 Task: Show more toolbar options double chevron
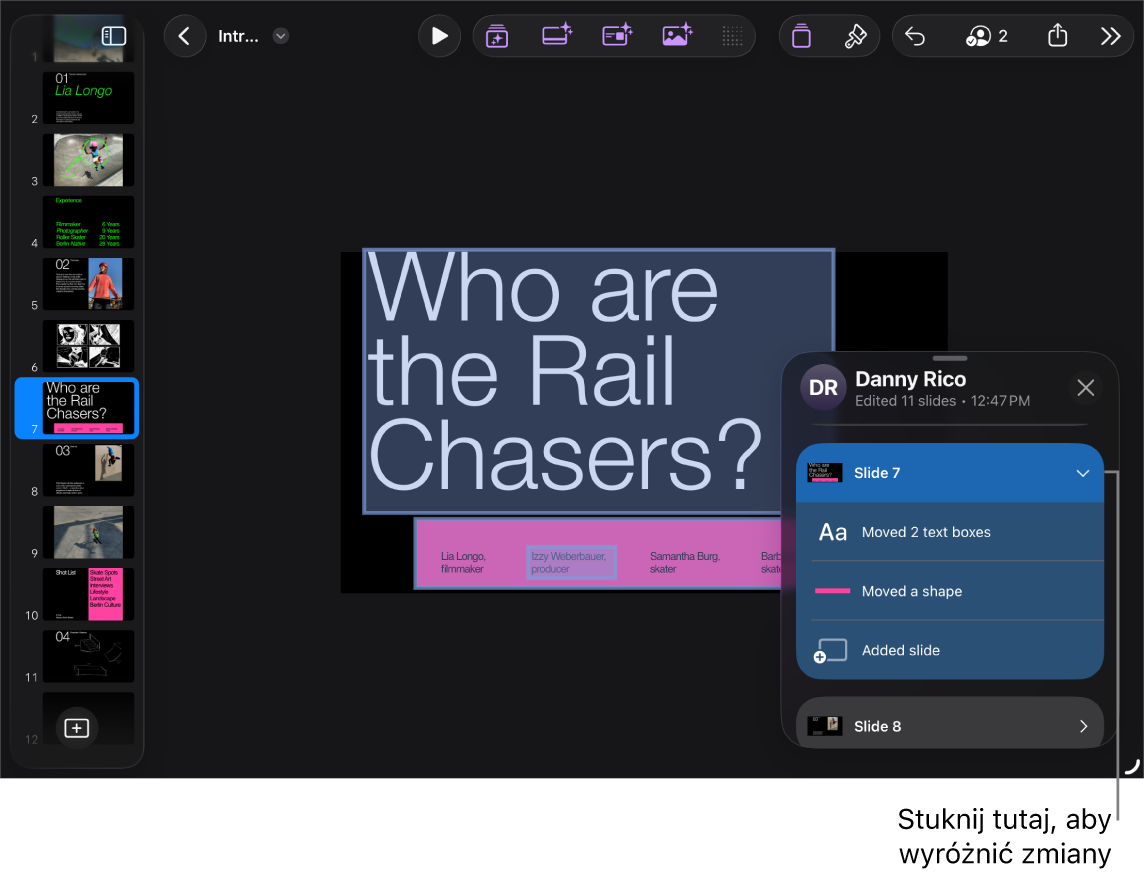point(1110,36)
